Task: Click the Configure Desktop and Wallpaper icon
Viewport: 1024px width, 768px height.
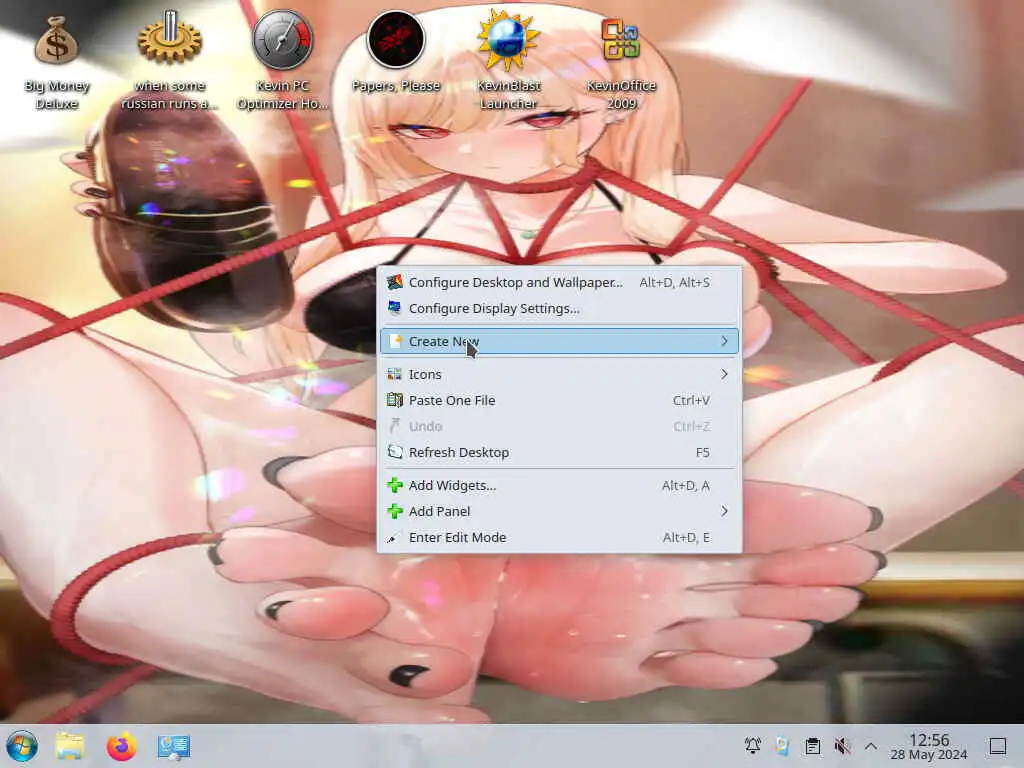Action: (394, 282)
